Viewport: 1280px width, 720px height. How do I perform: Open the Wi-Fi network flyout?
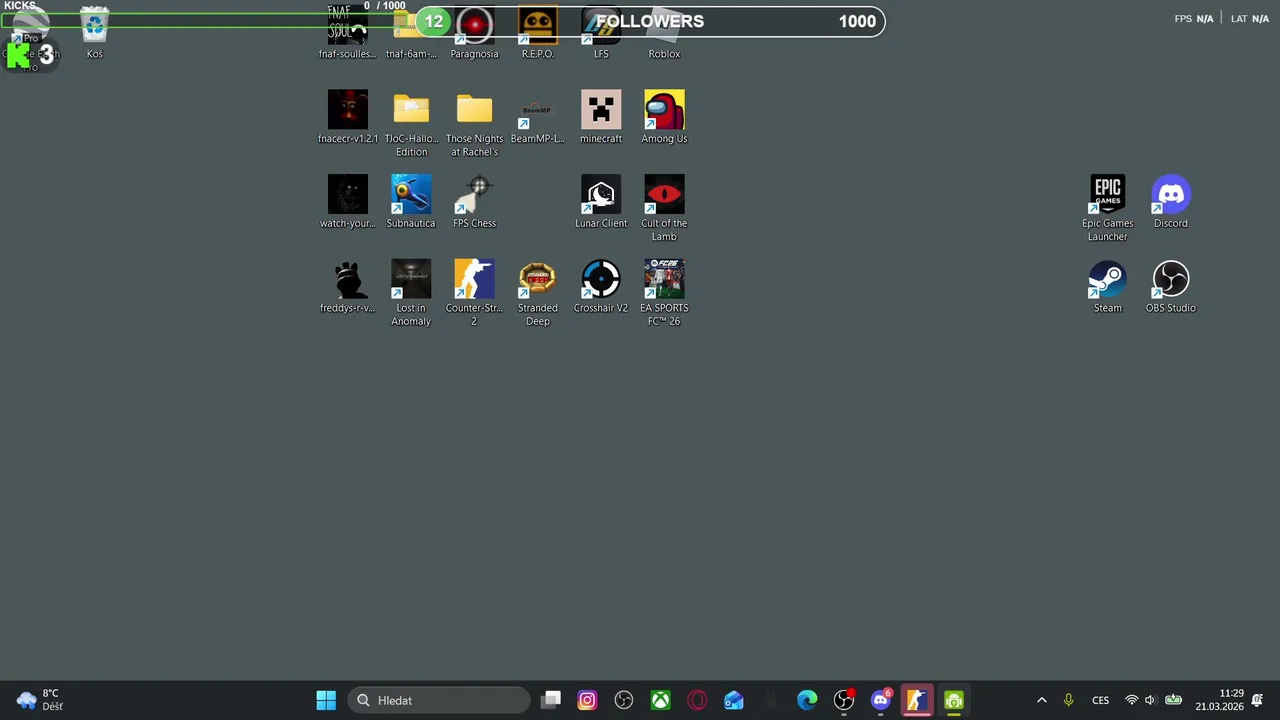[x=1131, y=700]
